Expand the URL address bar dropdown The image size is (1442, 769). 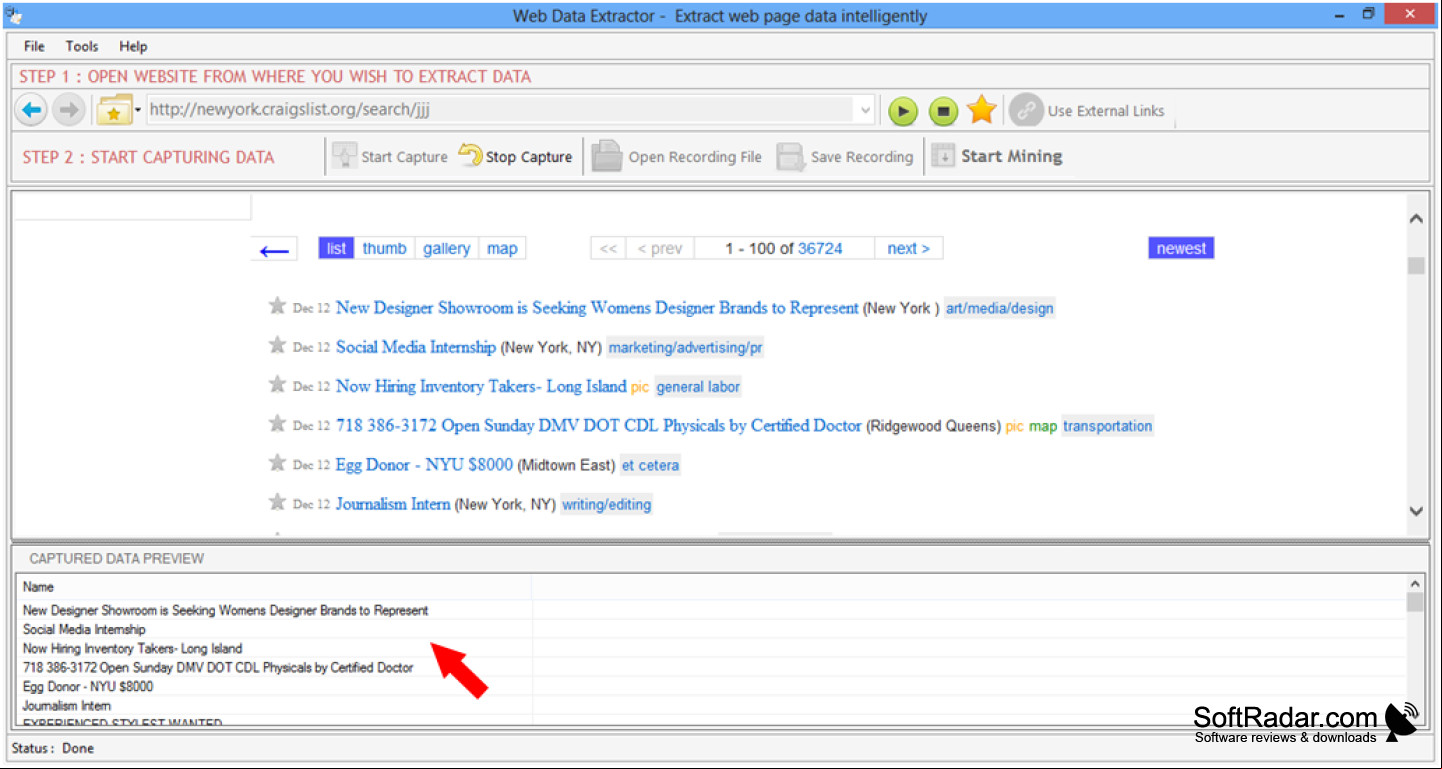click(866, 110)
